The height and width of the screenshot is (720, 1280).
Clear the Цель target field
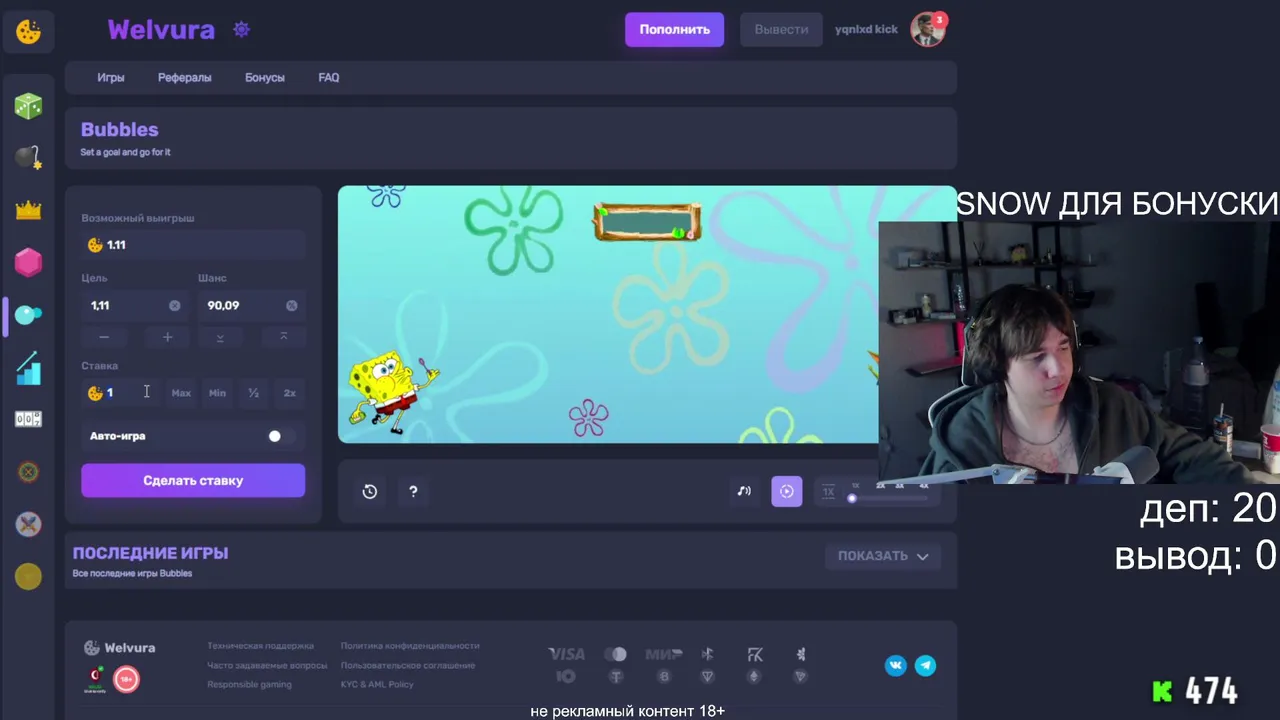(175, 305)
